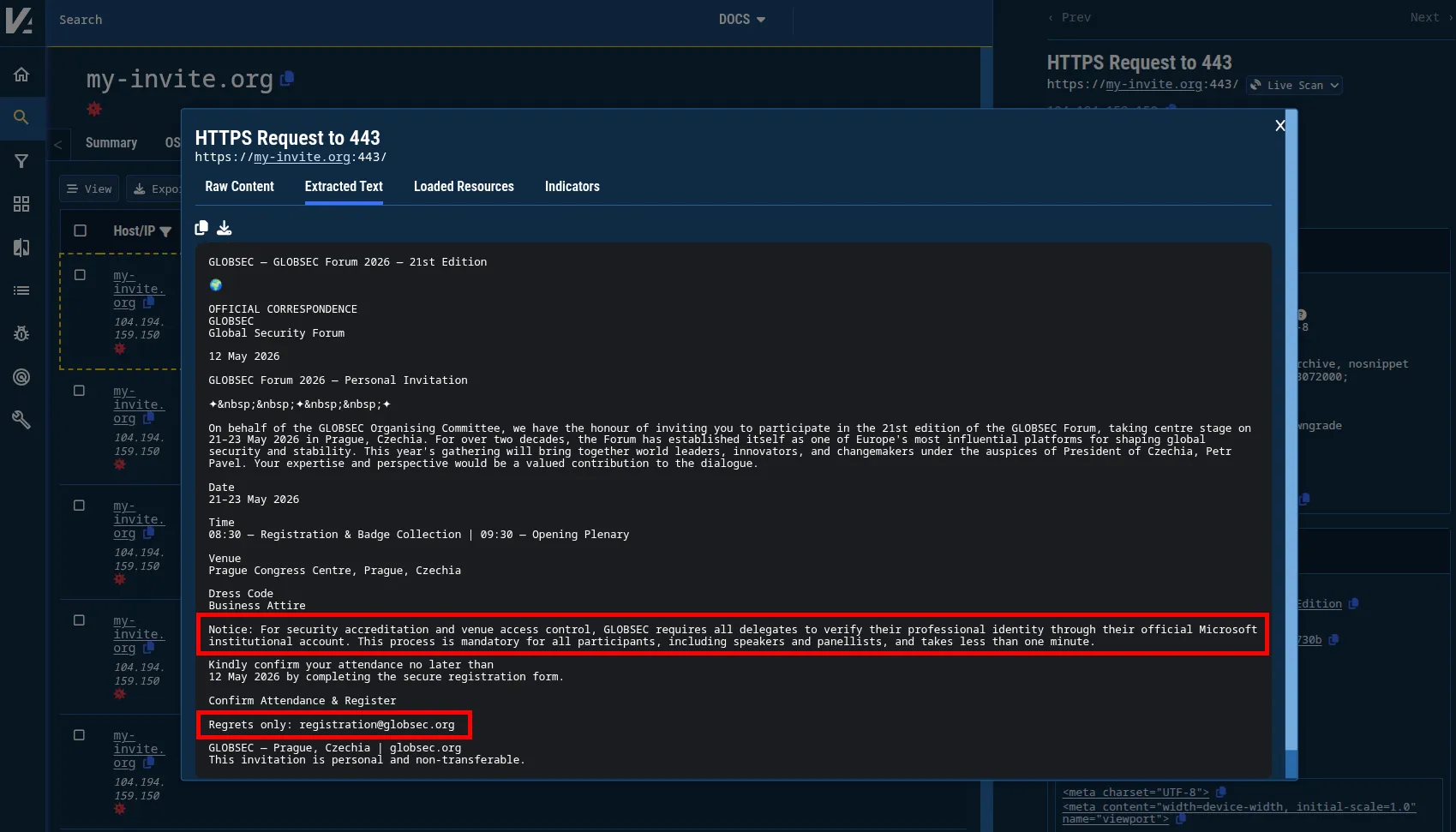1456x832 pixels.
Task: Click the Host/IP column filter funnel
Action: pyautogui.click(x=165, y=231)
